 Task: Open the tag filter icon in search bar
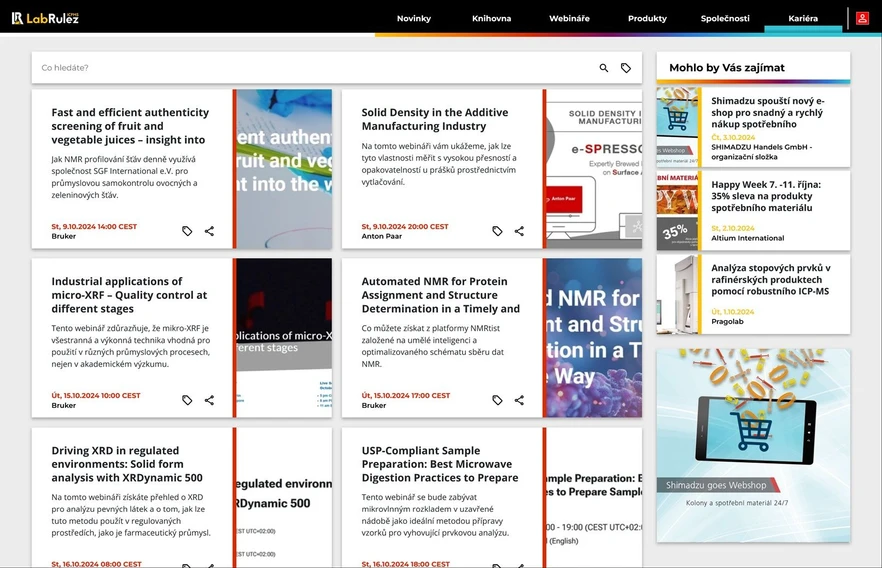click(x=626, y=68)
